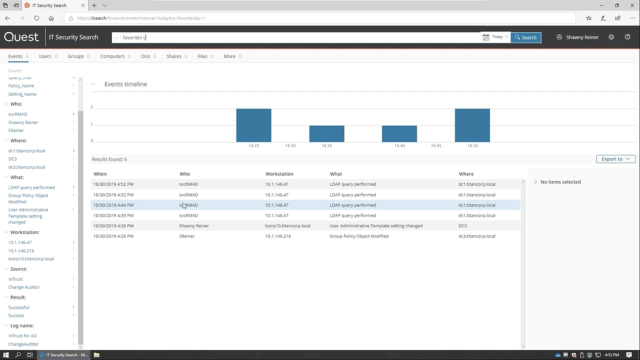This screenshot has width=640, height=360.
Task: Open the settings gear icon
Action: click(x=611, y=37)
